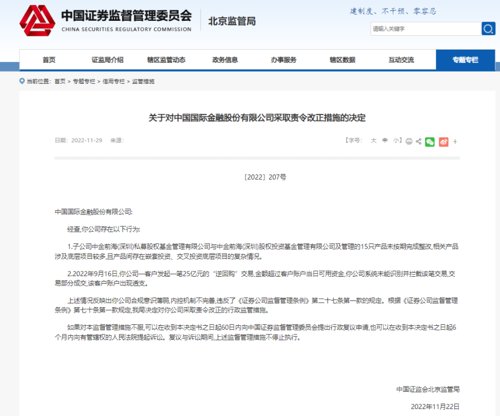500x416 pixels.
Task: Click the date text 2022-11-29
Action: click(x=87, y=140)
